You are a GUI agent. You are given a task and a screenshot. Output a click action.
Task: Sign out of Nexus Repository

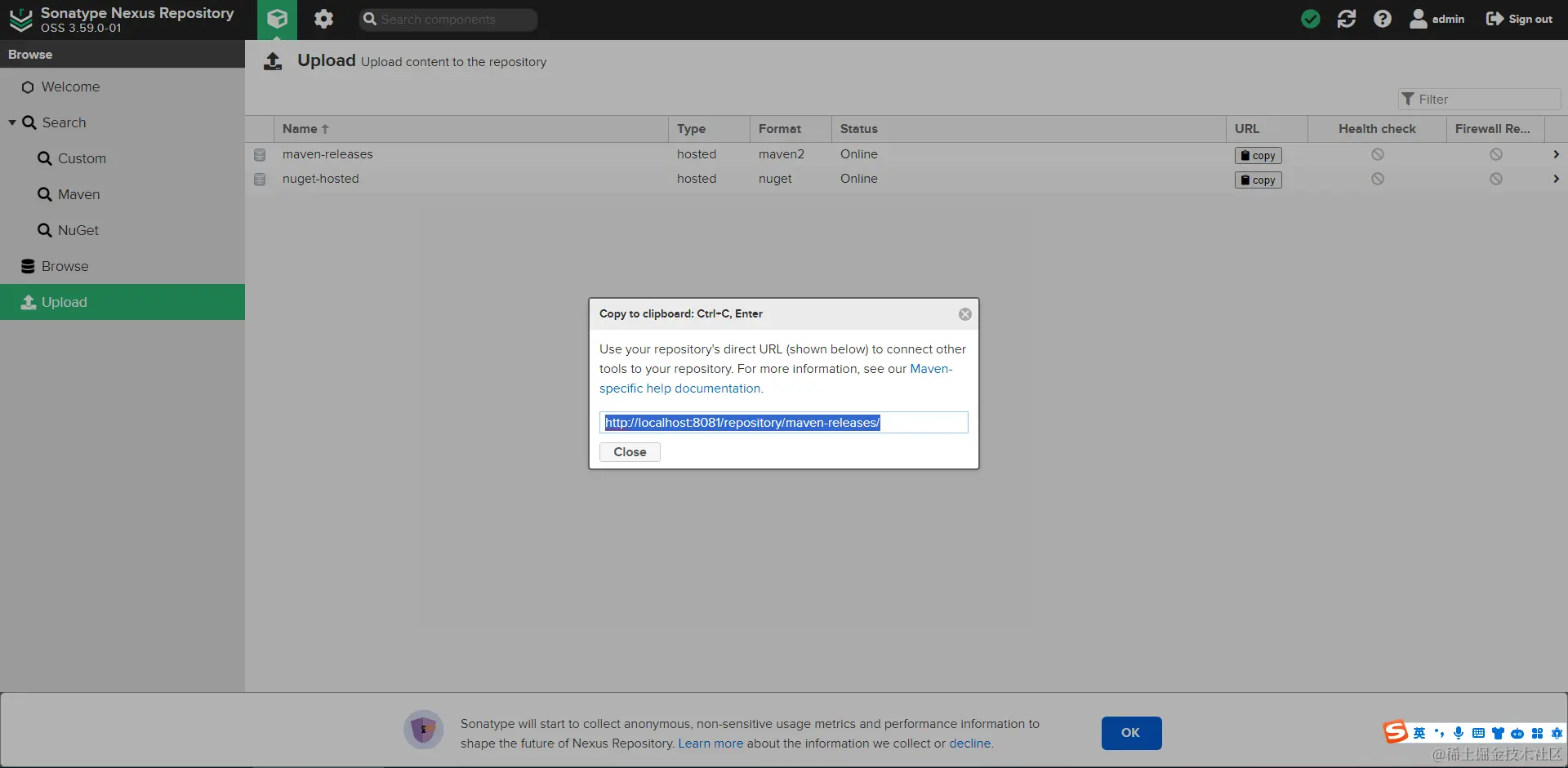(x=1519, y=19)
